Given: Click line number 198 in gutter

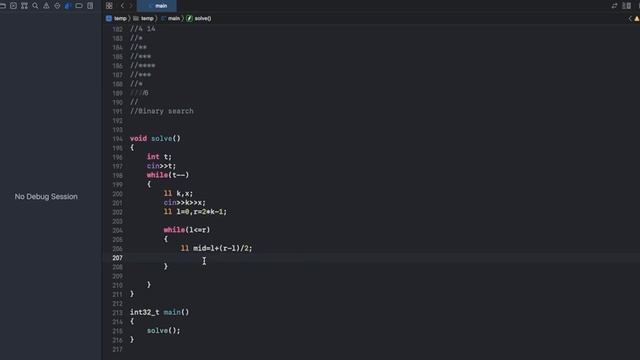Looking at the screenshot, I should click(117, 176).
